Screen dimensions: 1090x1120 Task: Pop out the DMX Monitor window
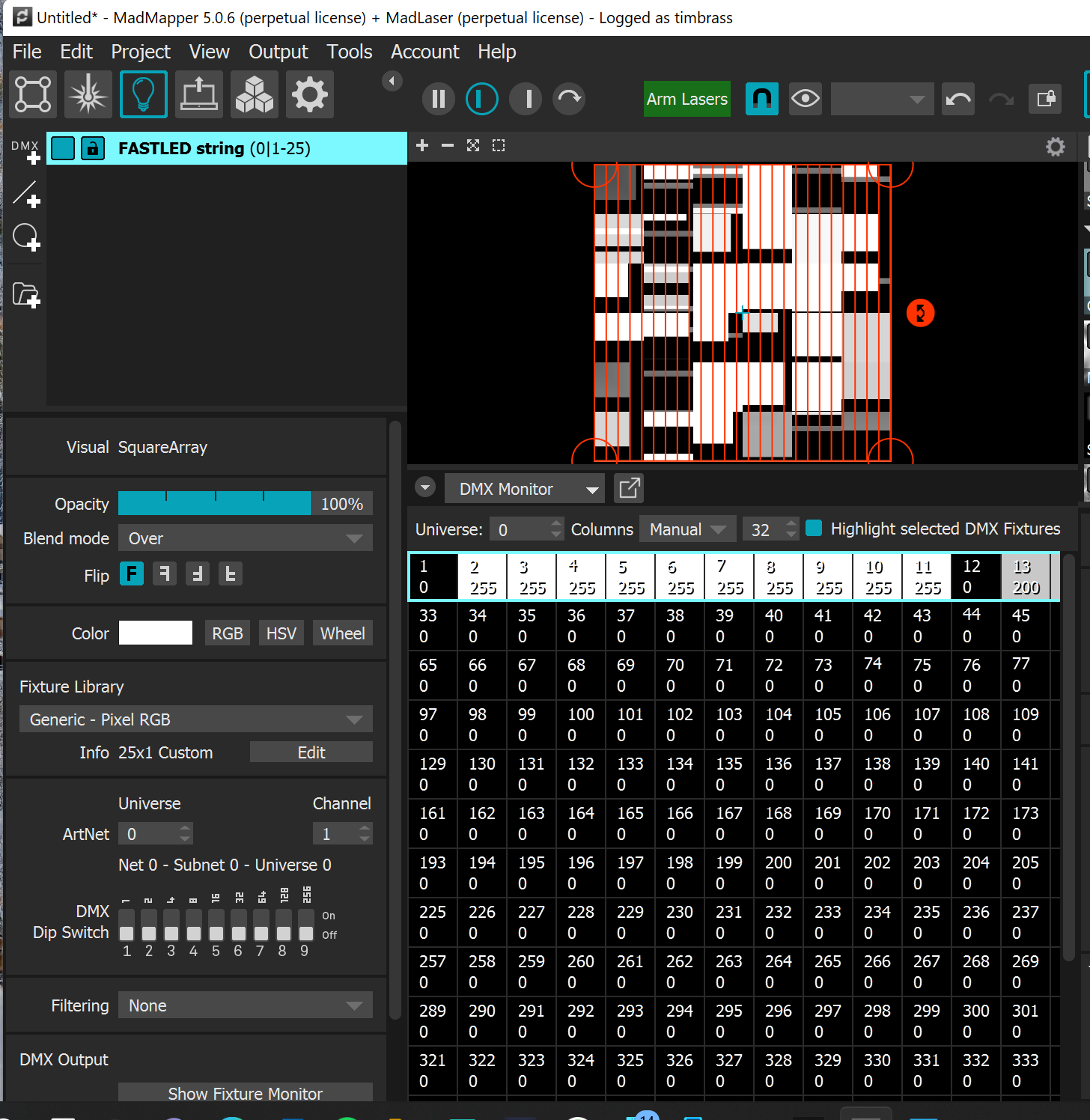[629, 489]
